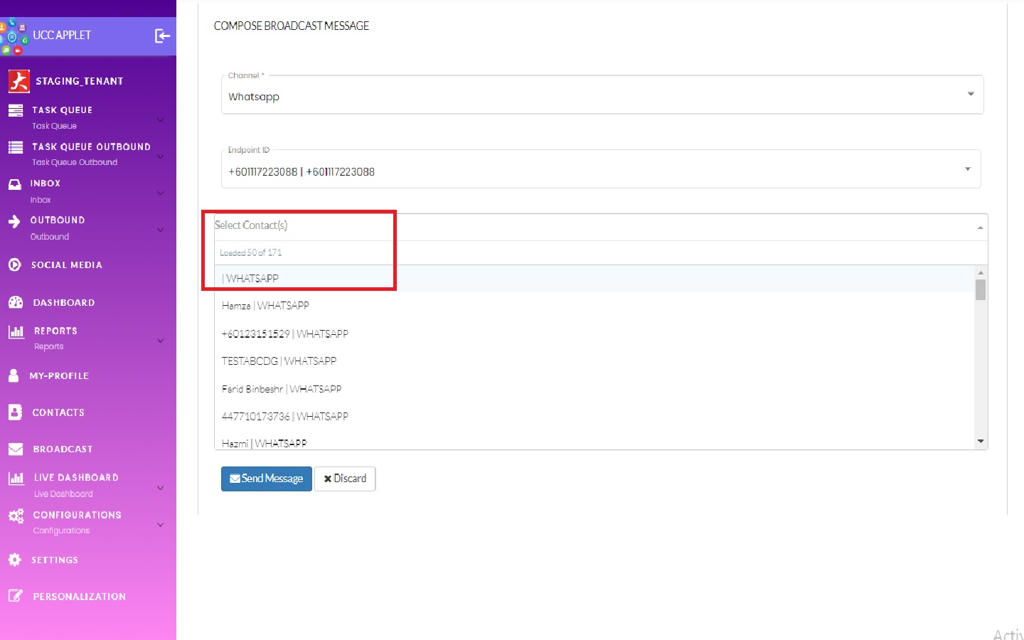Expand the Reports sidebar chevron
Viewport: 1024px width, 640px height.
[160, 341]
